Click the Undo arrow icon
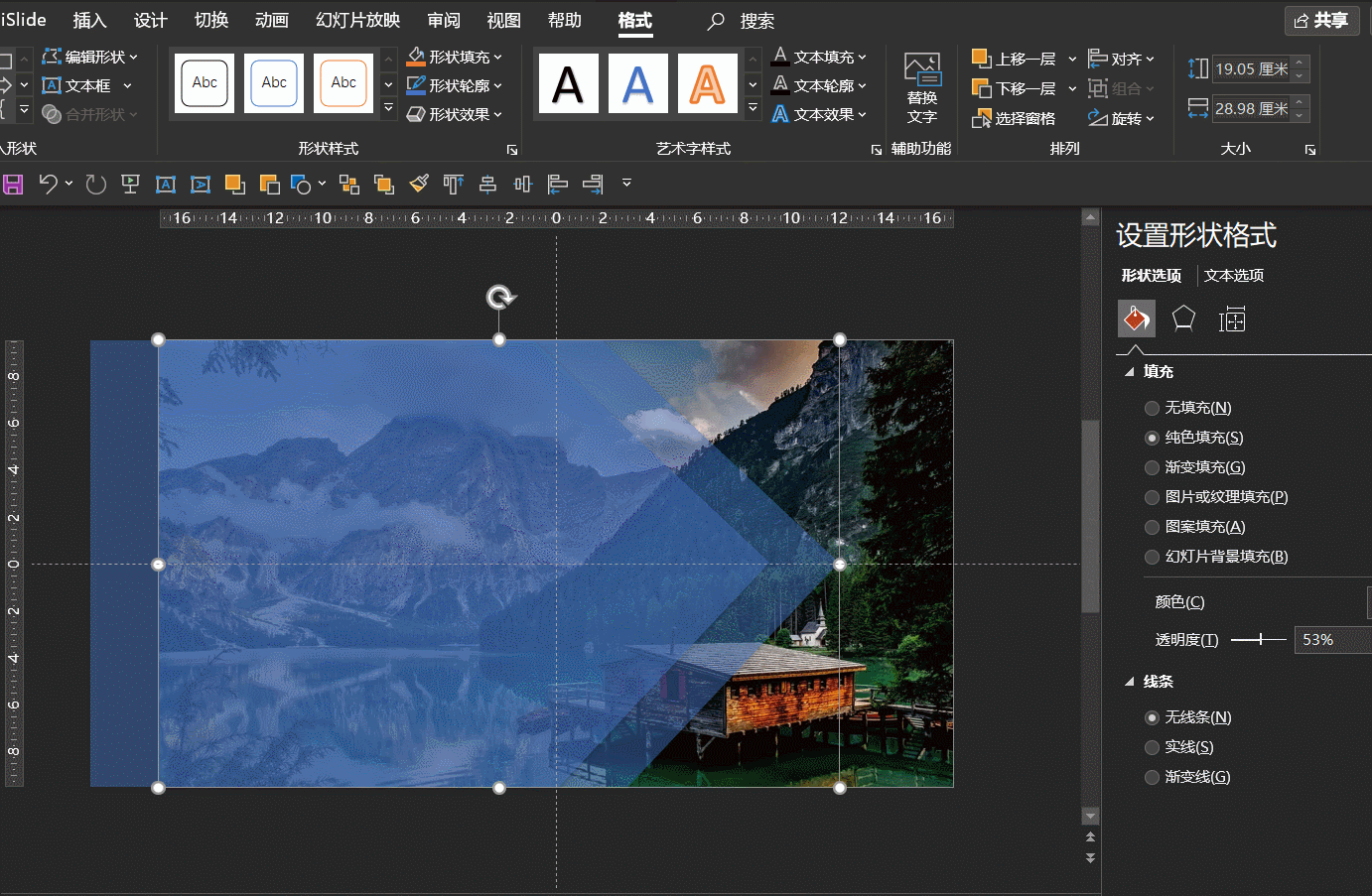The image size is (1372, 896). [48, 184]
